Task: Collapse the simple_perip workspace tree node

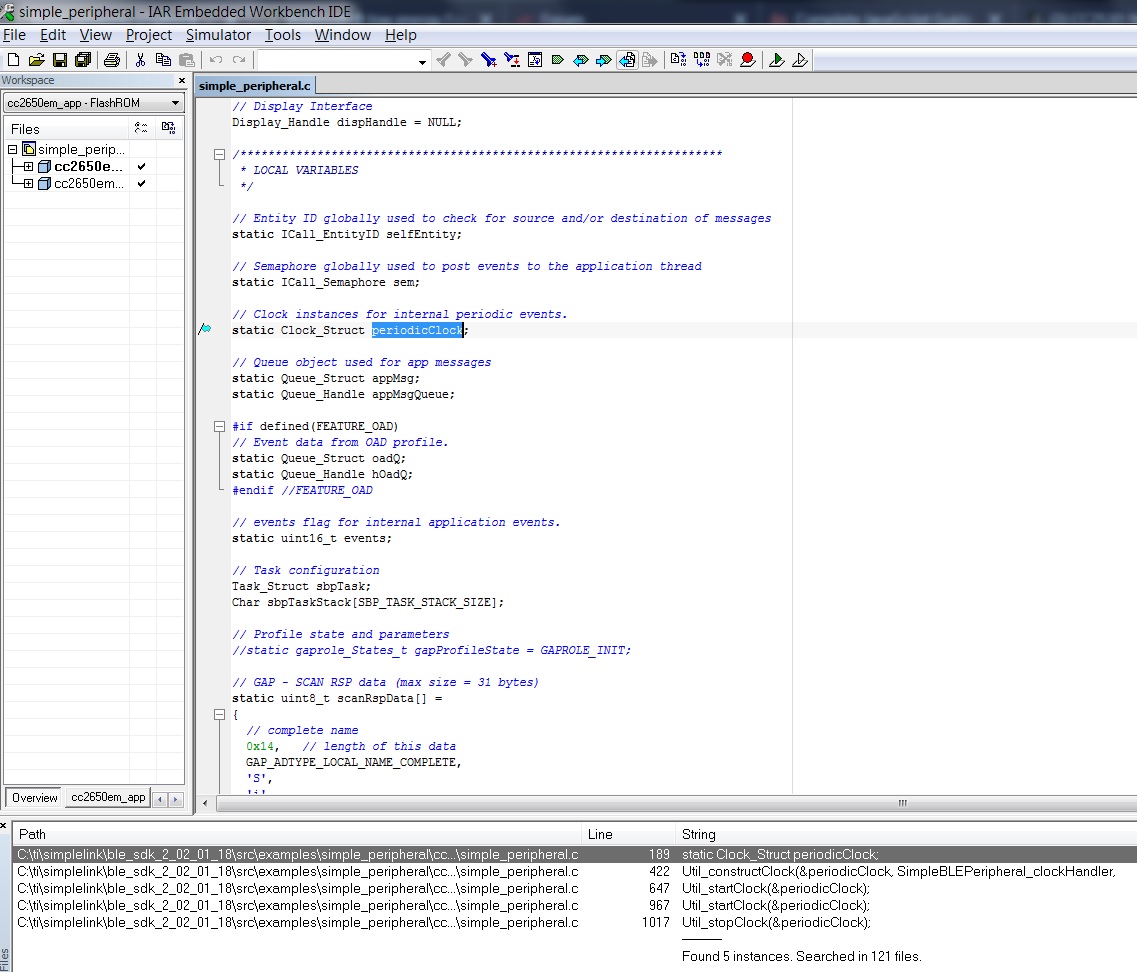Action: [x=12, y=149]
